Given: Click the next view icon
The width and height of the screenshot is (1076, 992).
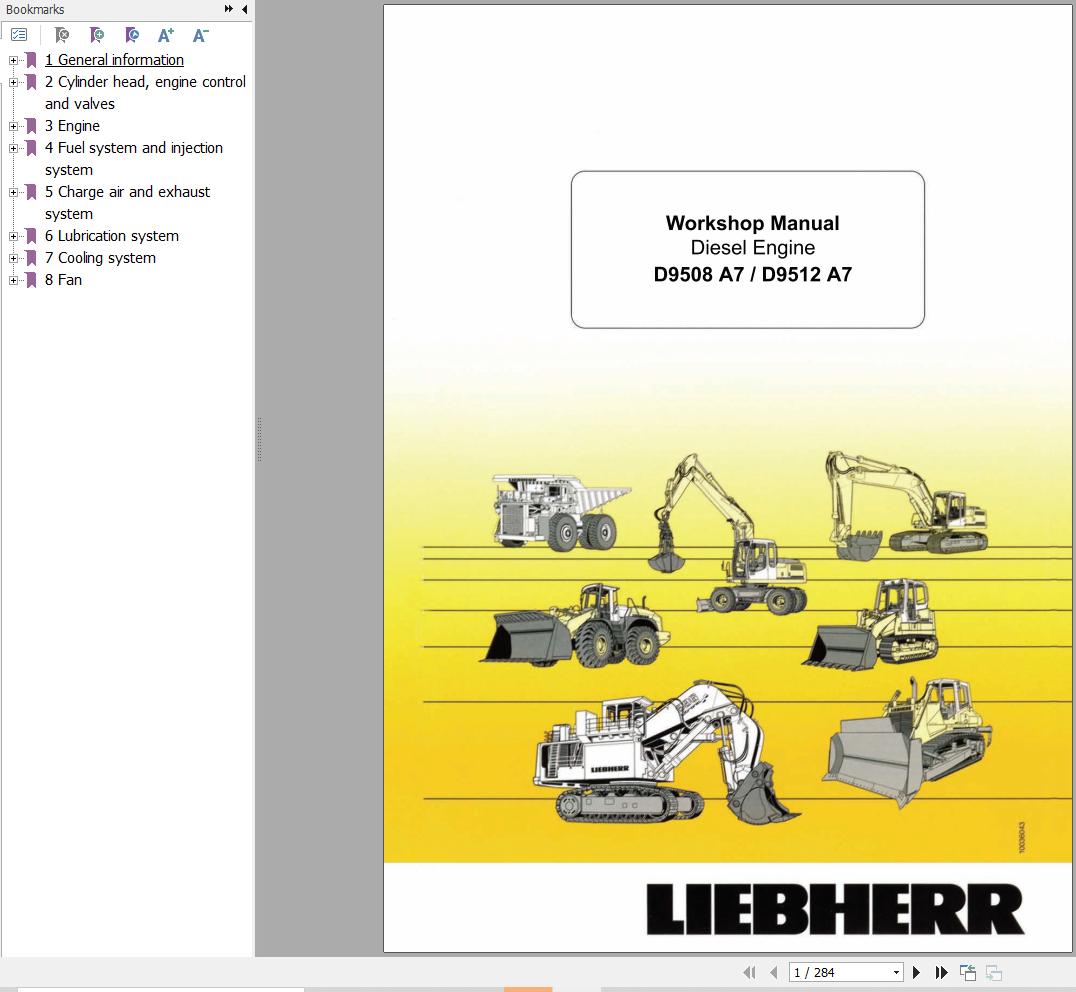Looking at the screenshot, I should (x=994, y=972).
